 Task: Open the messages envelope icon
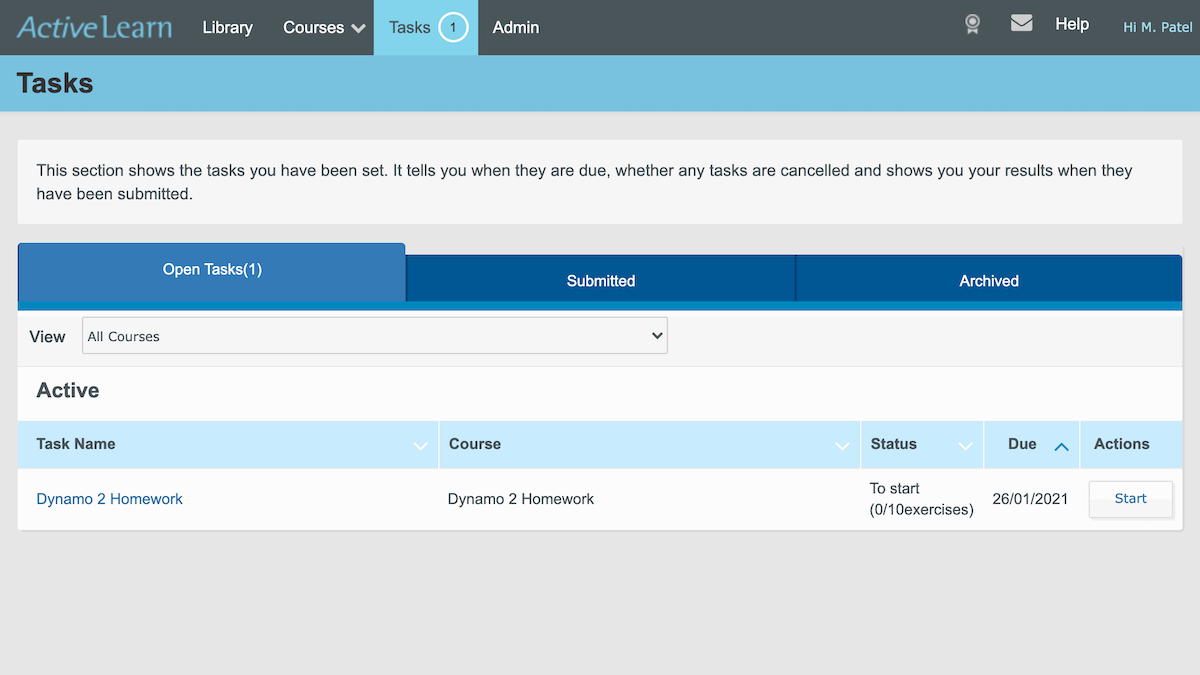click(1021, 23)
